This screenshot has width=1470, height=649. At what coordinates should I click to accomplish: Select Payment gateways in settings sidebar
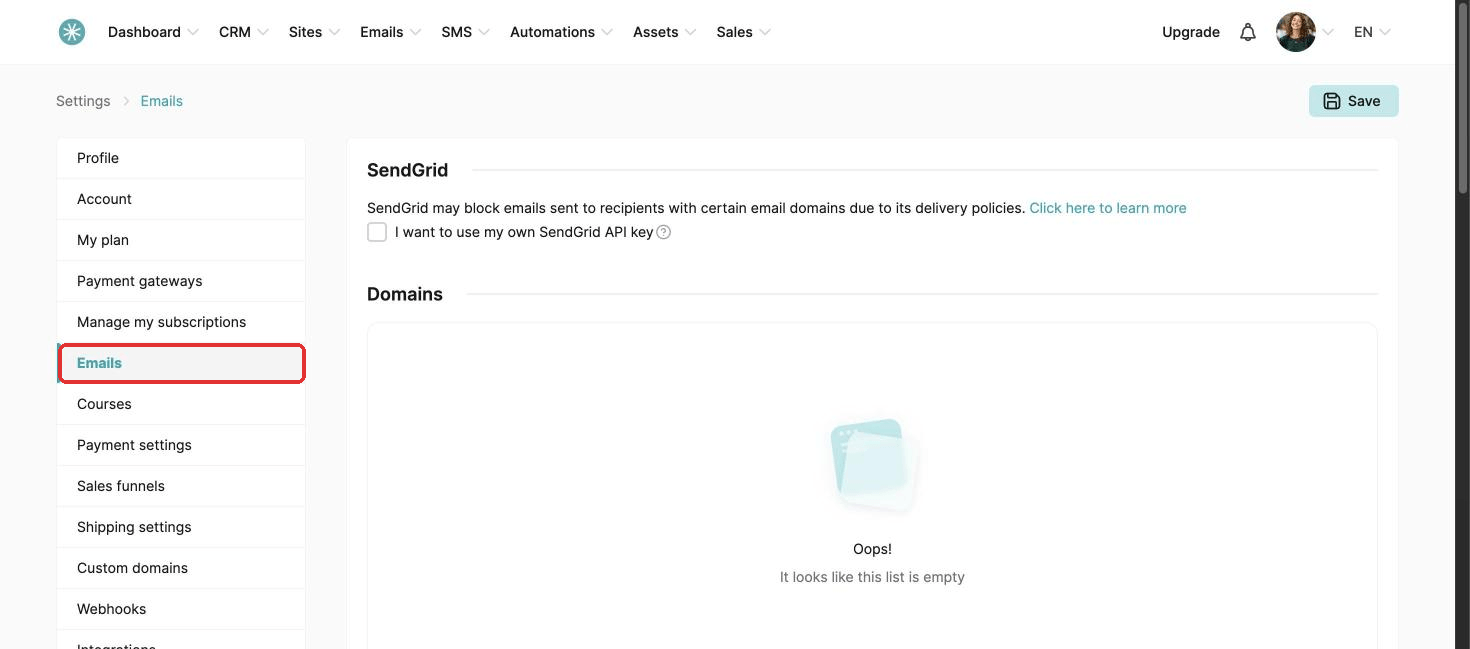coord(181,281)
